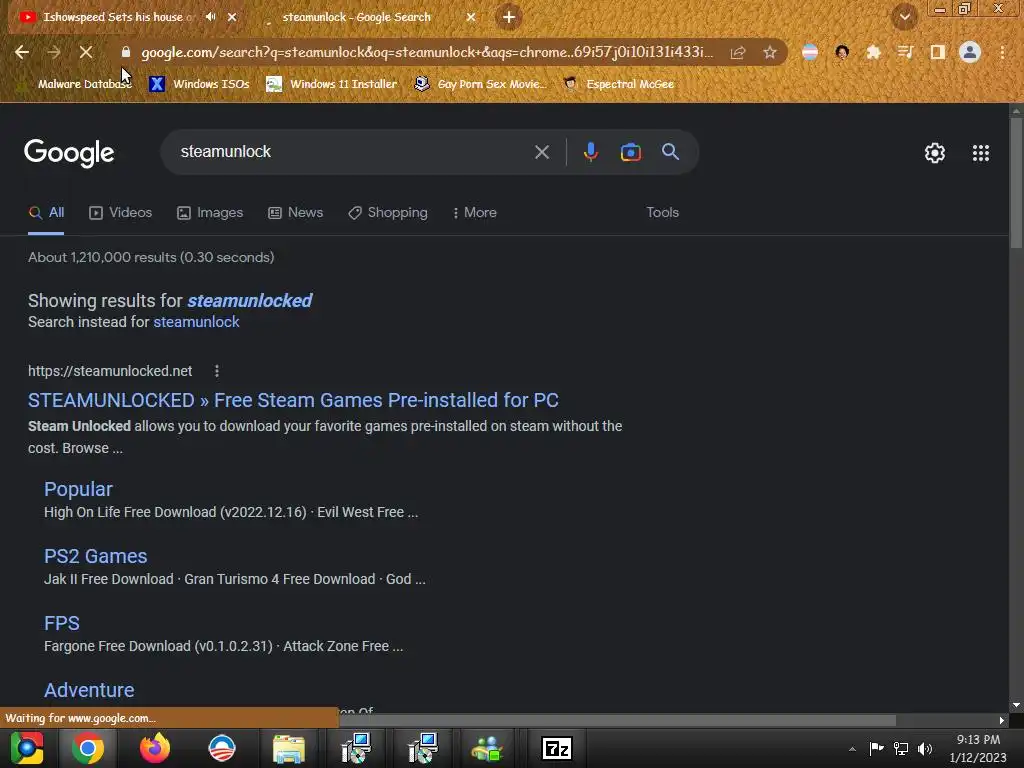Switch to Images results
1024x768 pixels.
pyautogui.click(x=210, y=213)
